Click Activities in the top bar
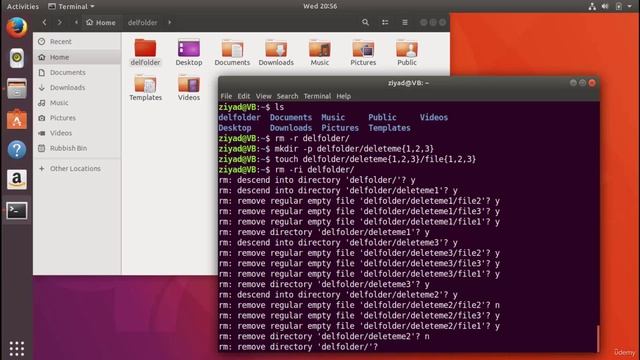The height and width of the screenshot is (360, 640). coord(23,6)
